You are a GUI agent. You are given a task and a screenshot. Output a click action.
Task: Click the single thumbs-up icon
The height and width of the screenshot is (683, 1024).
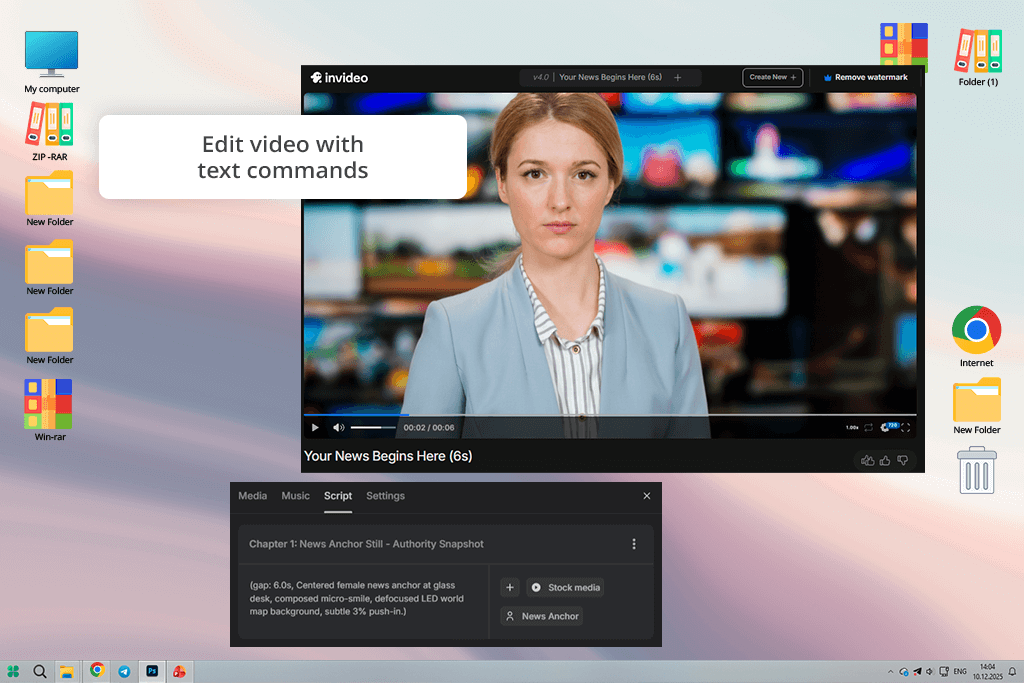tap(885, 460)
